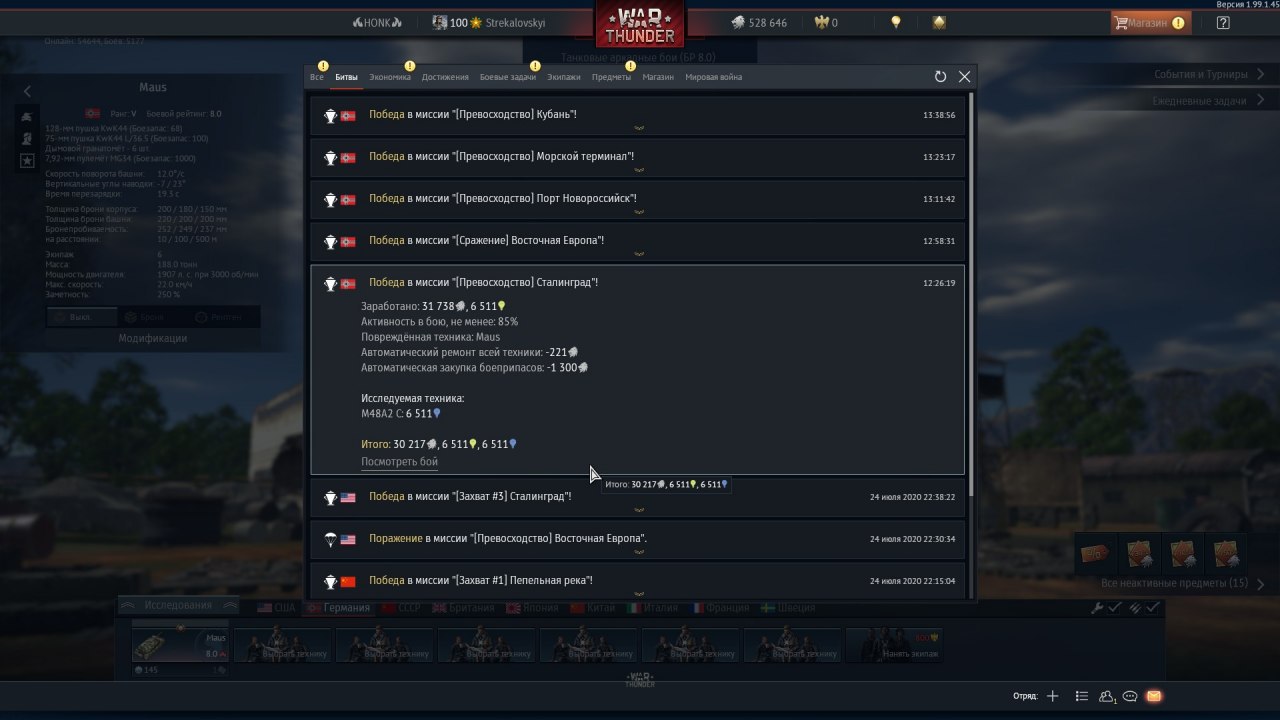Expand the Морской терминал victory entry
Viewport: 1280px width, 720px height.
coord(638,157)
